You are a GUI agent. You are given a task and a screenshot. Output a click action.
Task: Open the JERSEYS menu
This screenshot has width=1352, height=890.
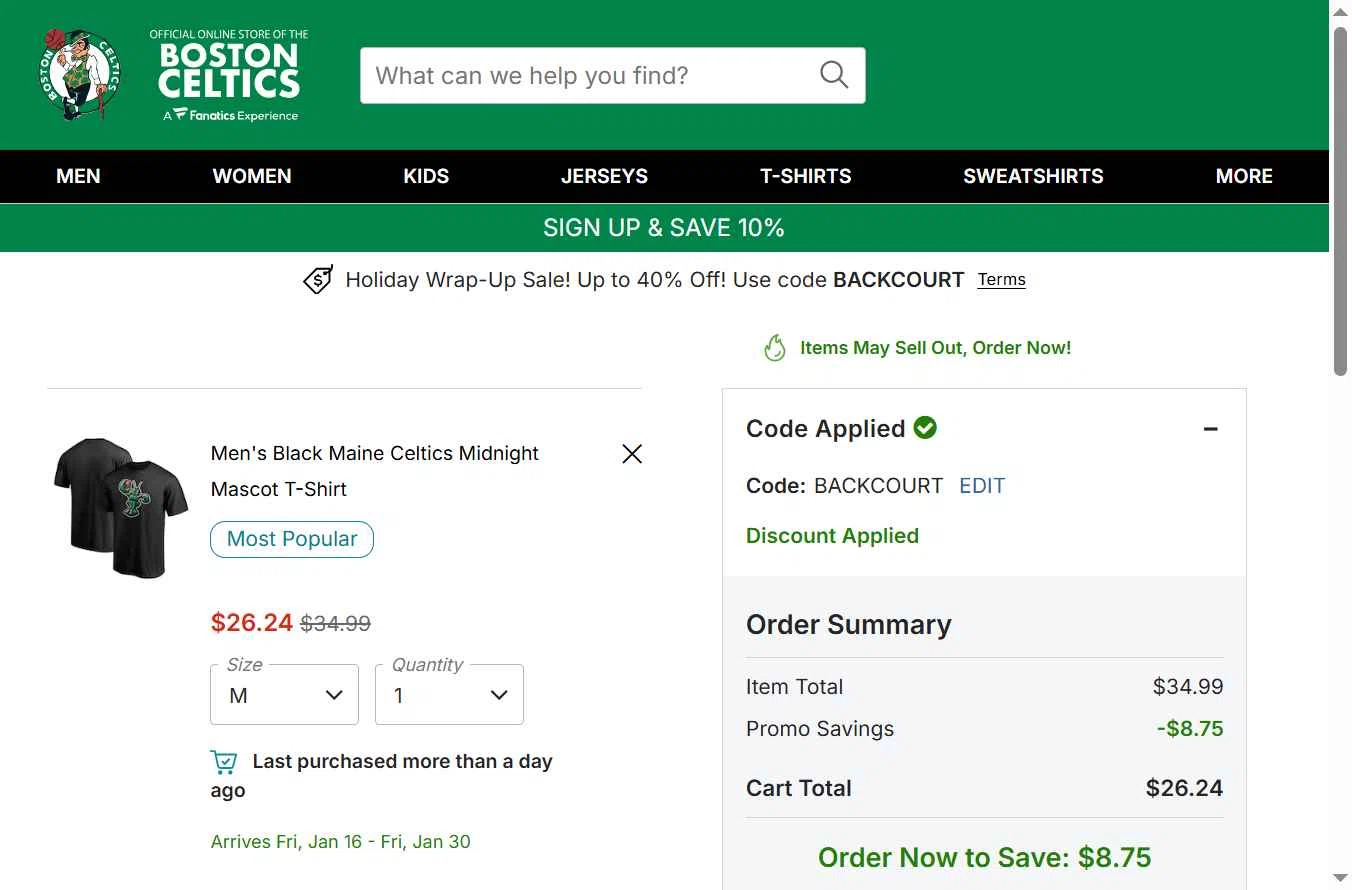604,176
